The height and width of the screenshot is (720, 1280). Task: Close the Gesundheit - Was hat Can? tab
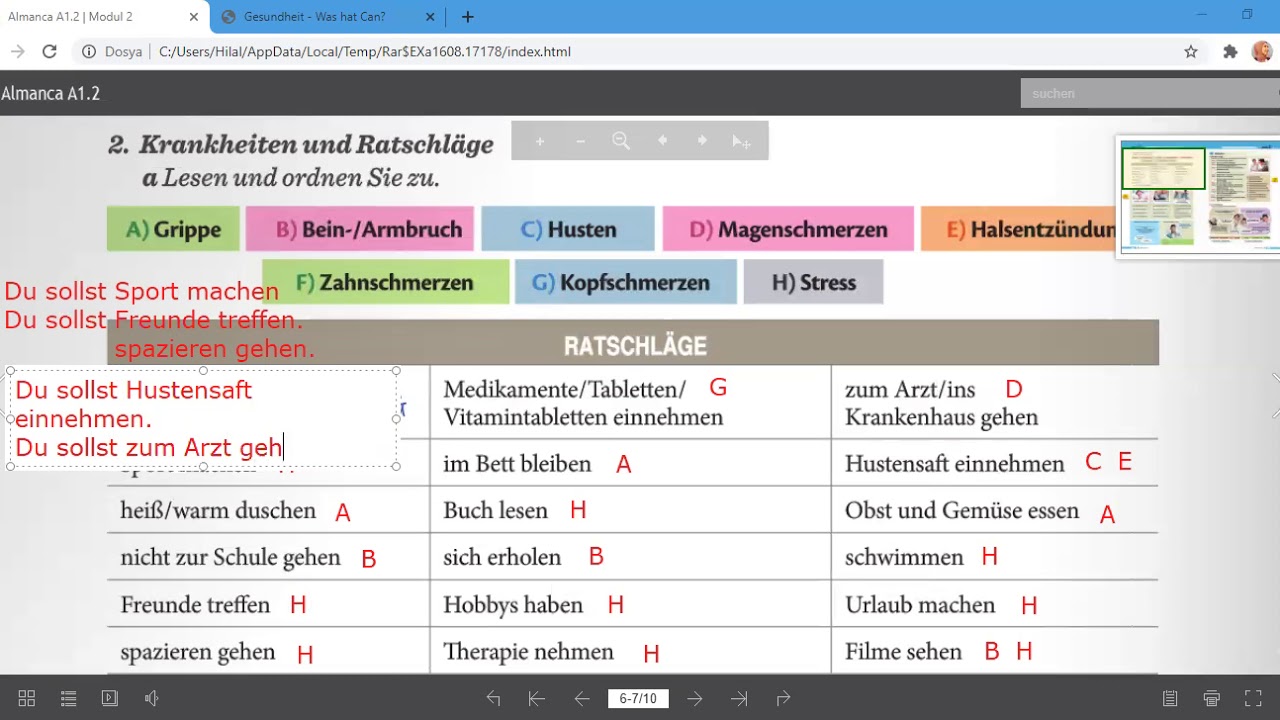pyautogui.click(x=430, y=17)
